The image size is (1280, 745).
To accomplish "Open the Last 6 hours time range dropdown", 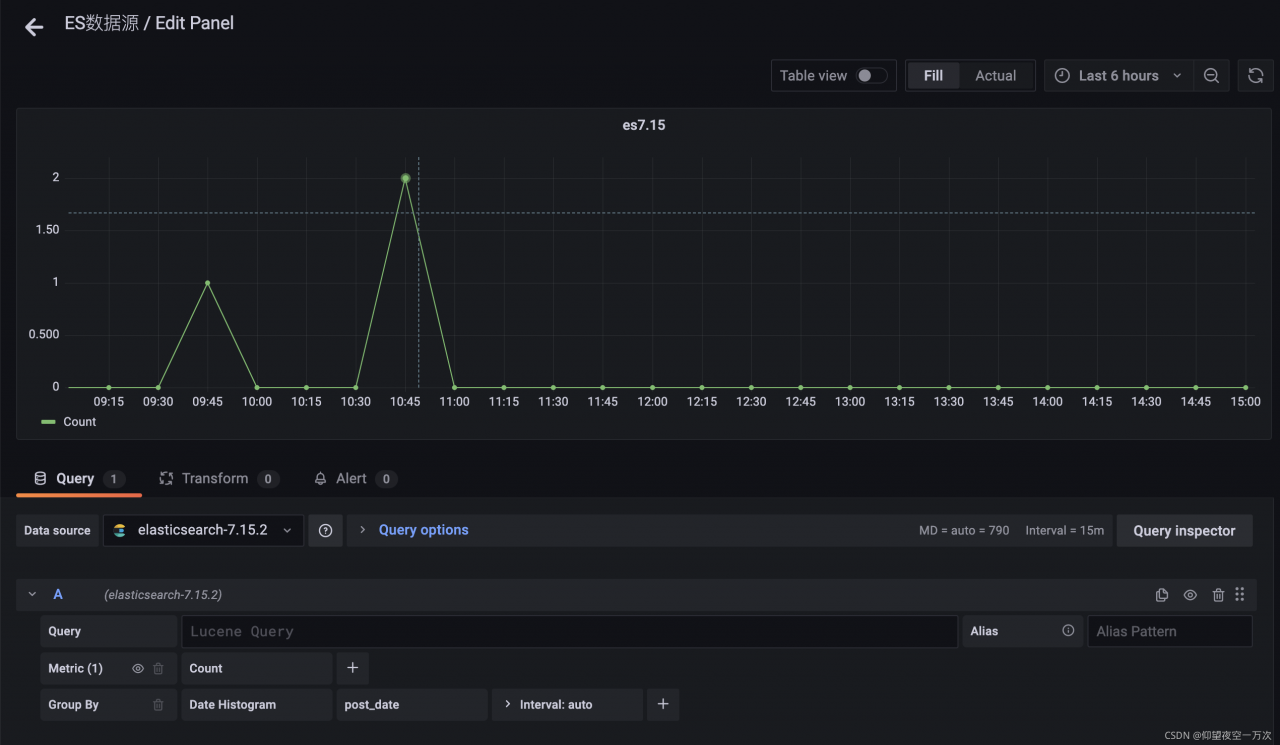I will pyautogui.click(x=1119, y=76).
